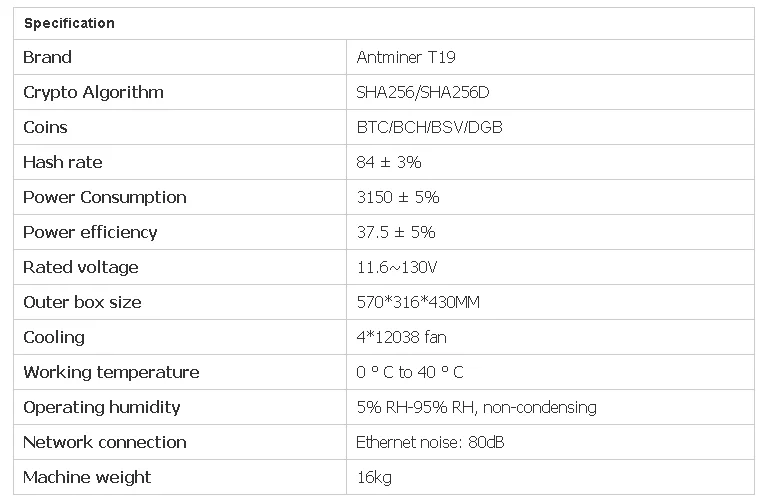Screen dimensions: 763x503
Task: Click the Brand row label
Action: coord(48,57)
